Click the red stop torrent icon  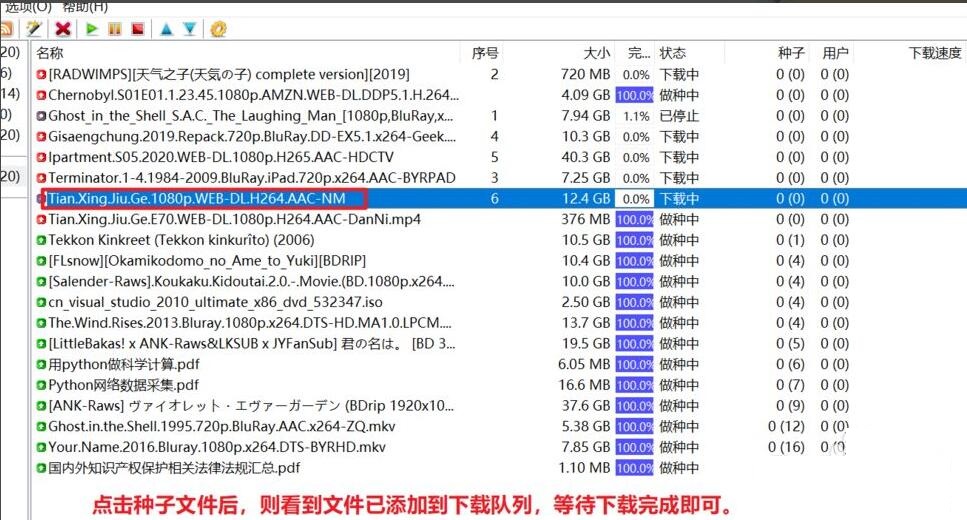[138, 28]
